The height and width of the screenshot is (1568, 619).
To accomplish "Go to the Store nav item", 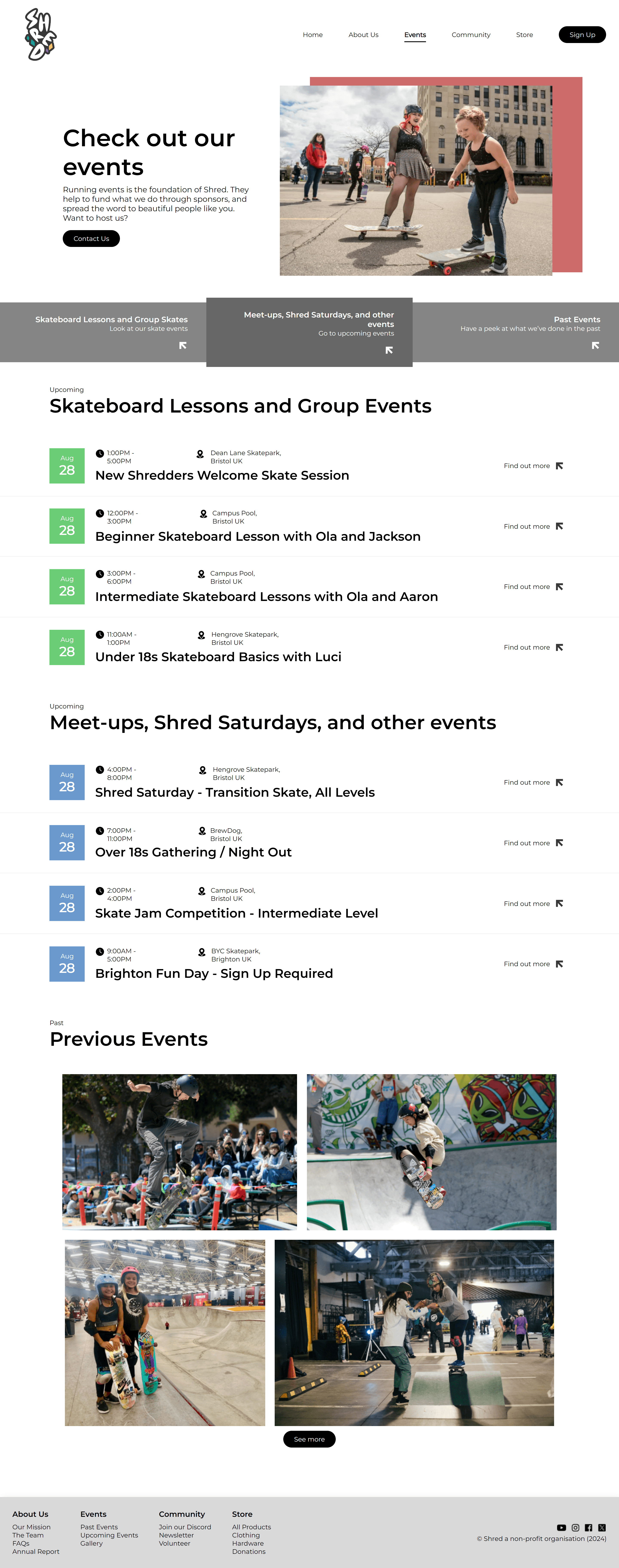I will (x=524, y=35).
